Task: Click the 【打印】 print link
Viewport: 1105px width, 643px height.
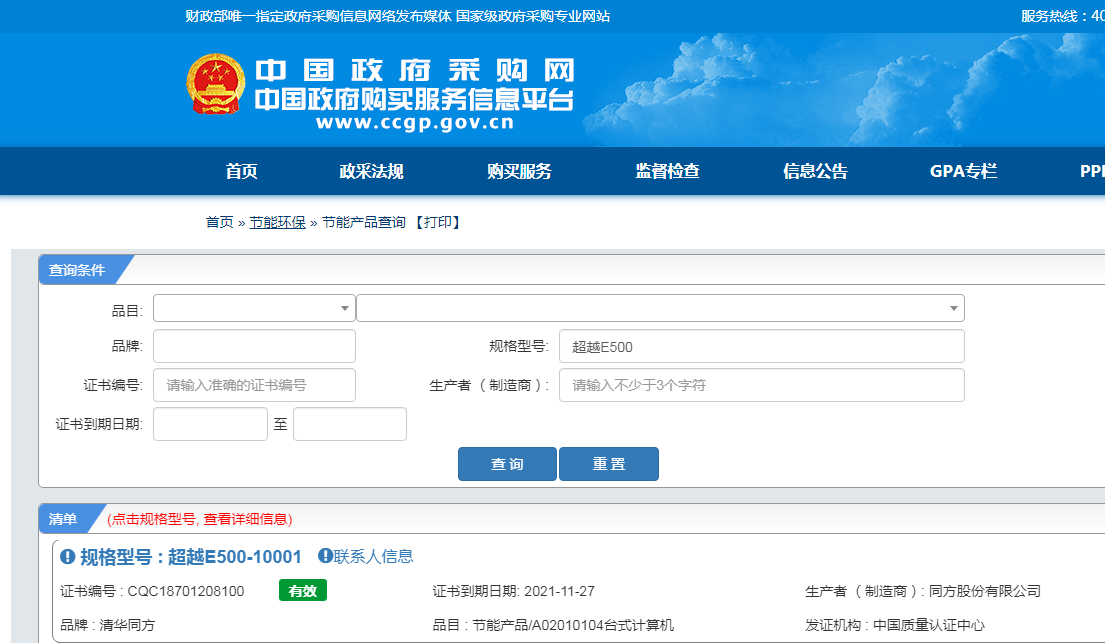Action: 437,222
